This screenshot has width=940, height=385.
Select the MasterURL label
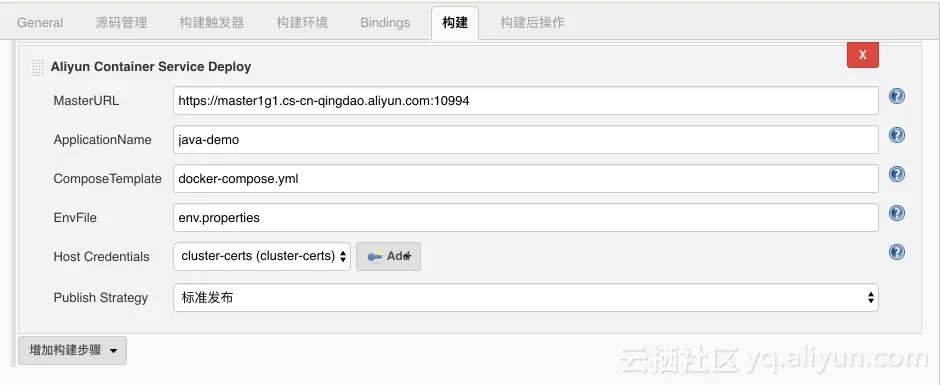(x=86, y=101)
